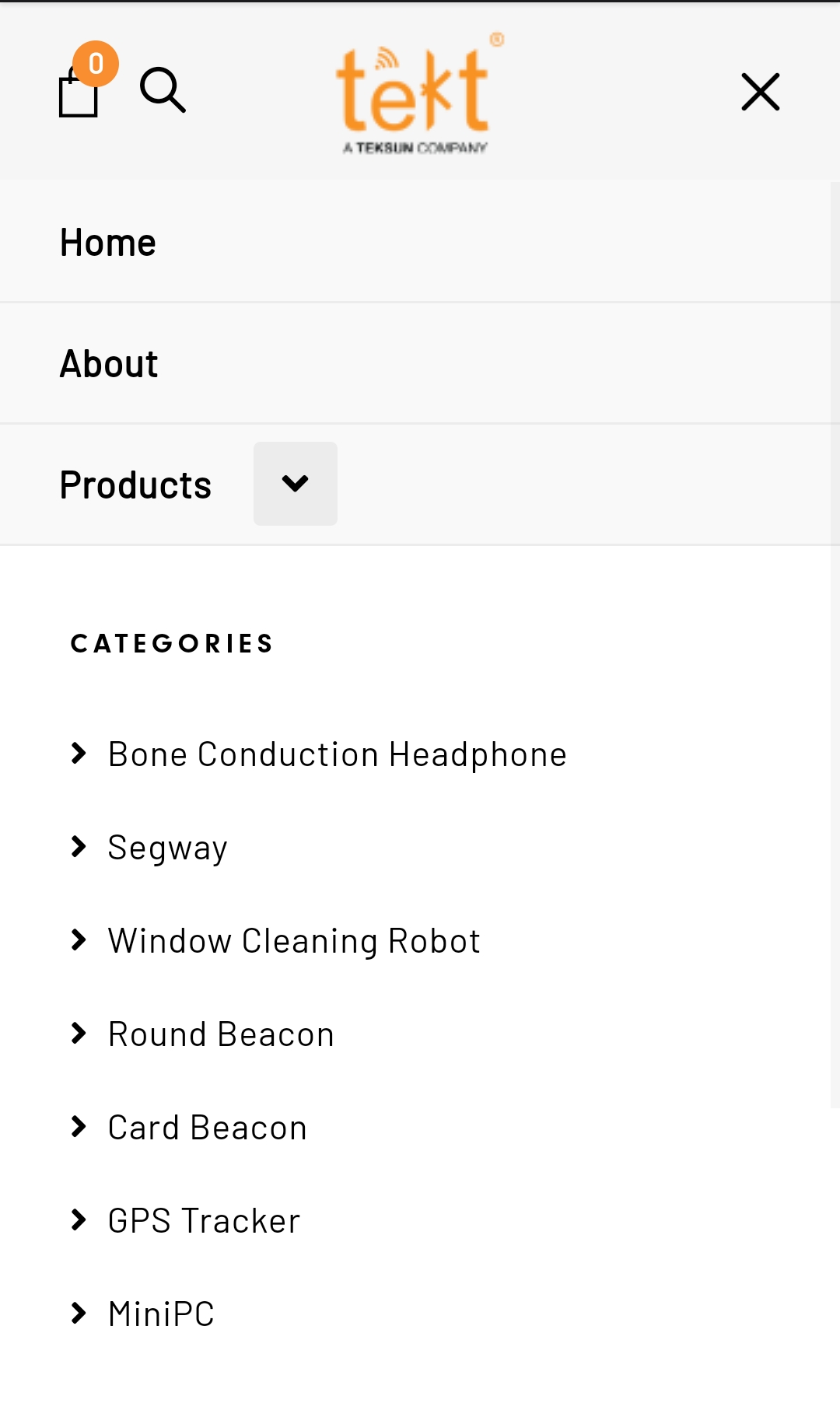
Task: Close the menu with X icon
Action: [x=760, y=93]
